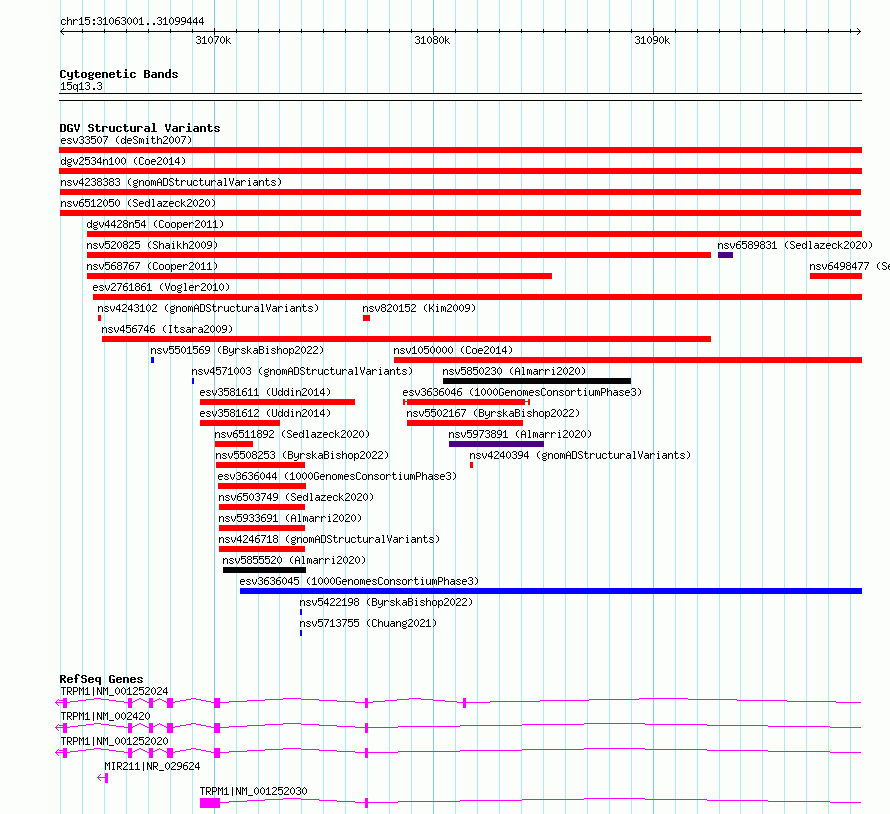Click the DGV Structural Variants track title
The width and height of the screenshot is (890, 814).
pyautogui.click(x=140, y=128)
